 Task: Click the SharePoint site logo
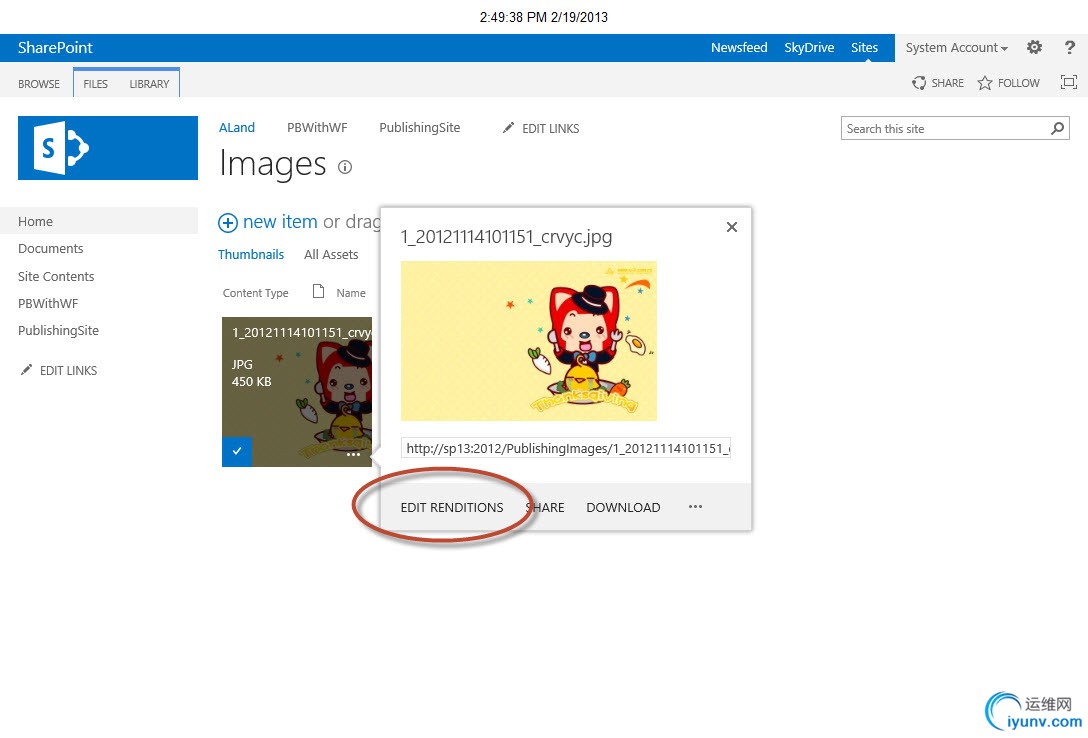coord(108,148)
